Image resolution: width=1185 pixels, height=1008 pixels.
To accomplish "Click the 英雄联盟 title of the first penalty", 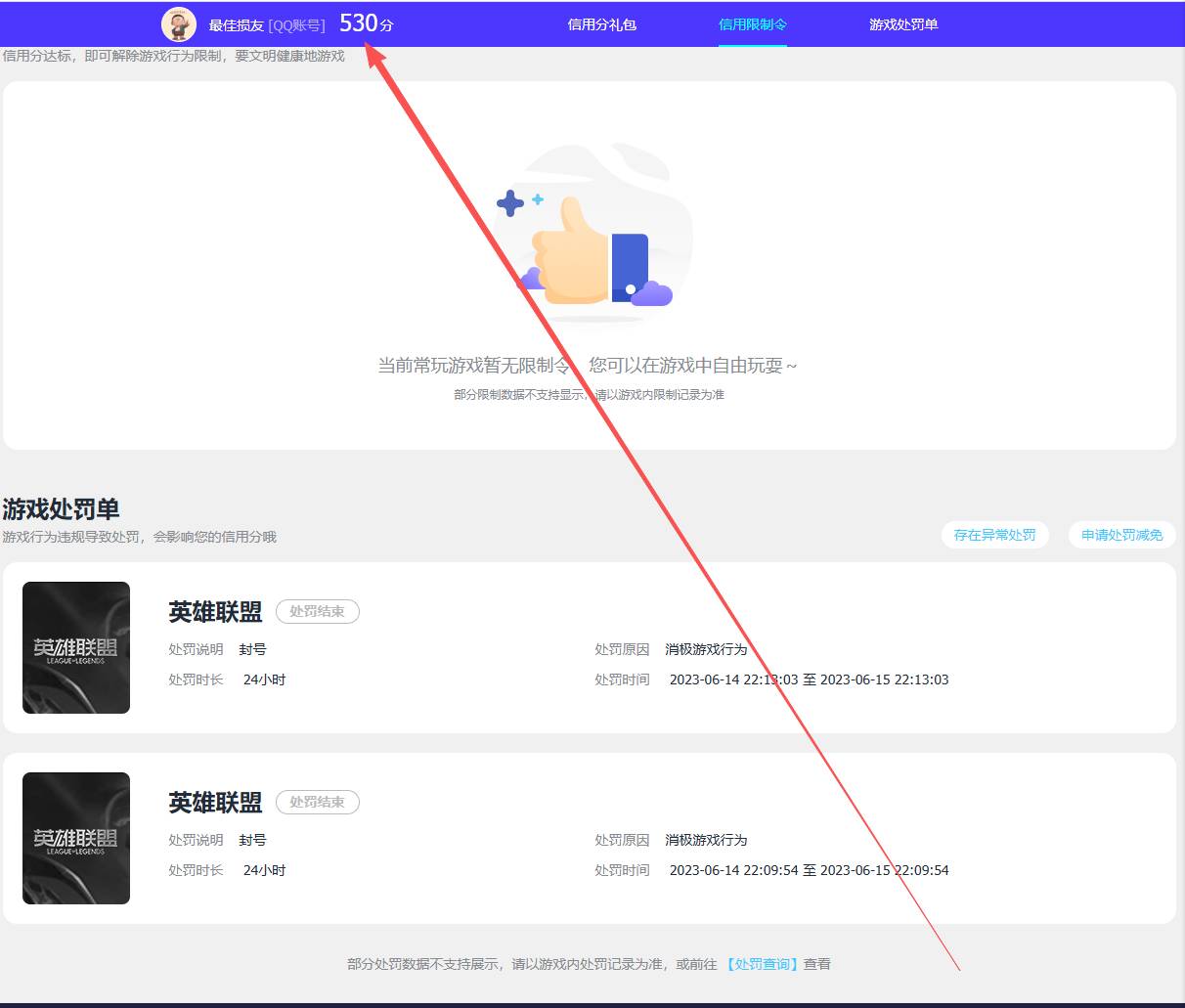I will pyautogui.click(x=214, y=611).
